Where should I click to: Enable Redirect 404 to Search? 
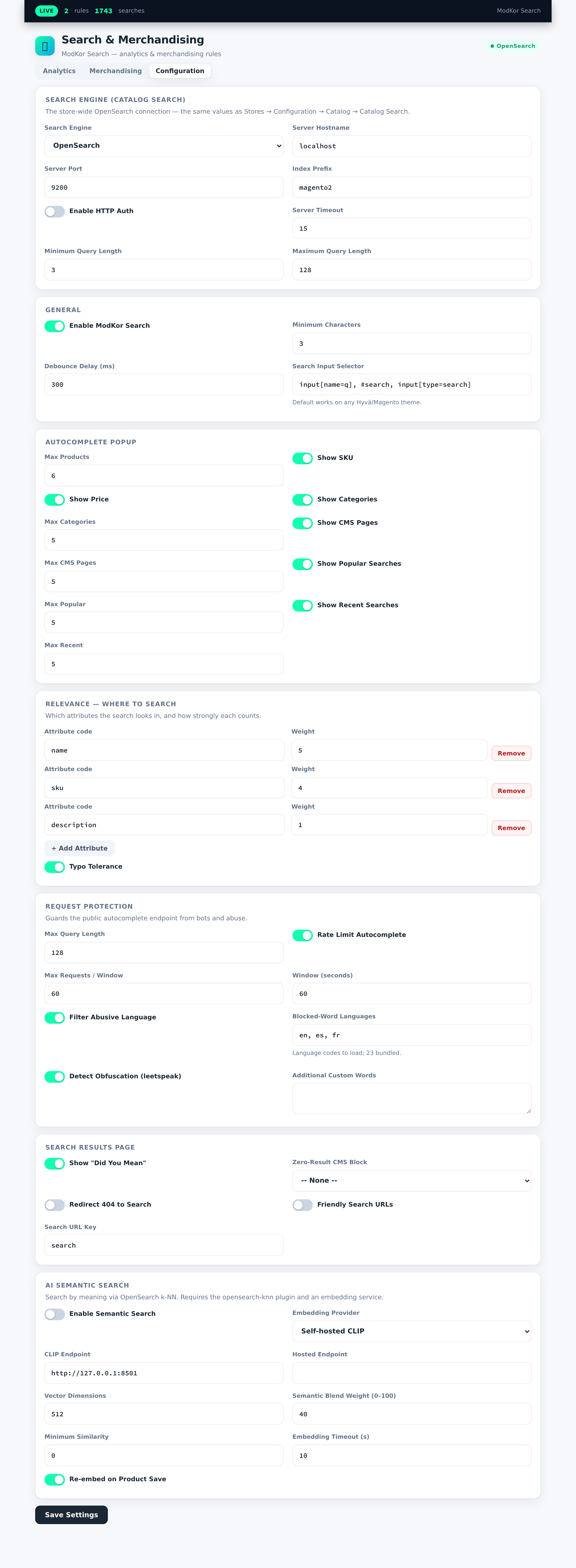pyautogui.click(x=55, y=1205)
